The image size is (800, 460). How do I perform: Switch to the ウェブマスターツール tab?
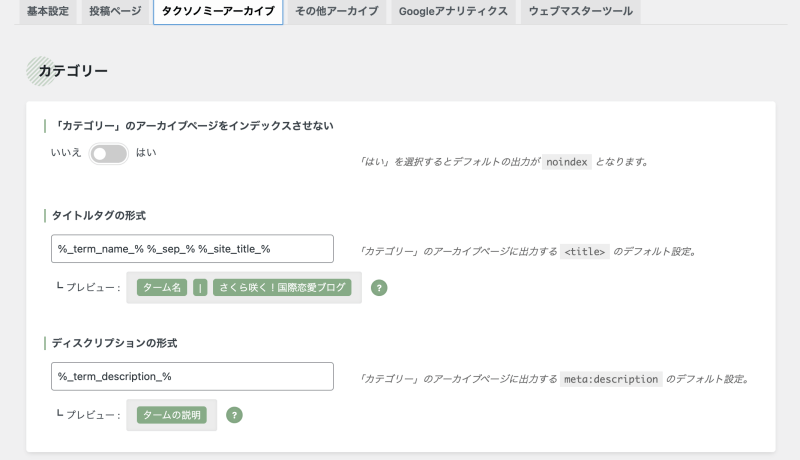pyautogui.click(x=581, y=11)
